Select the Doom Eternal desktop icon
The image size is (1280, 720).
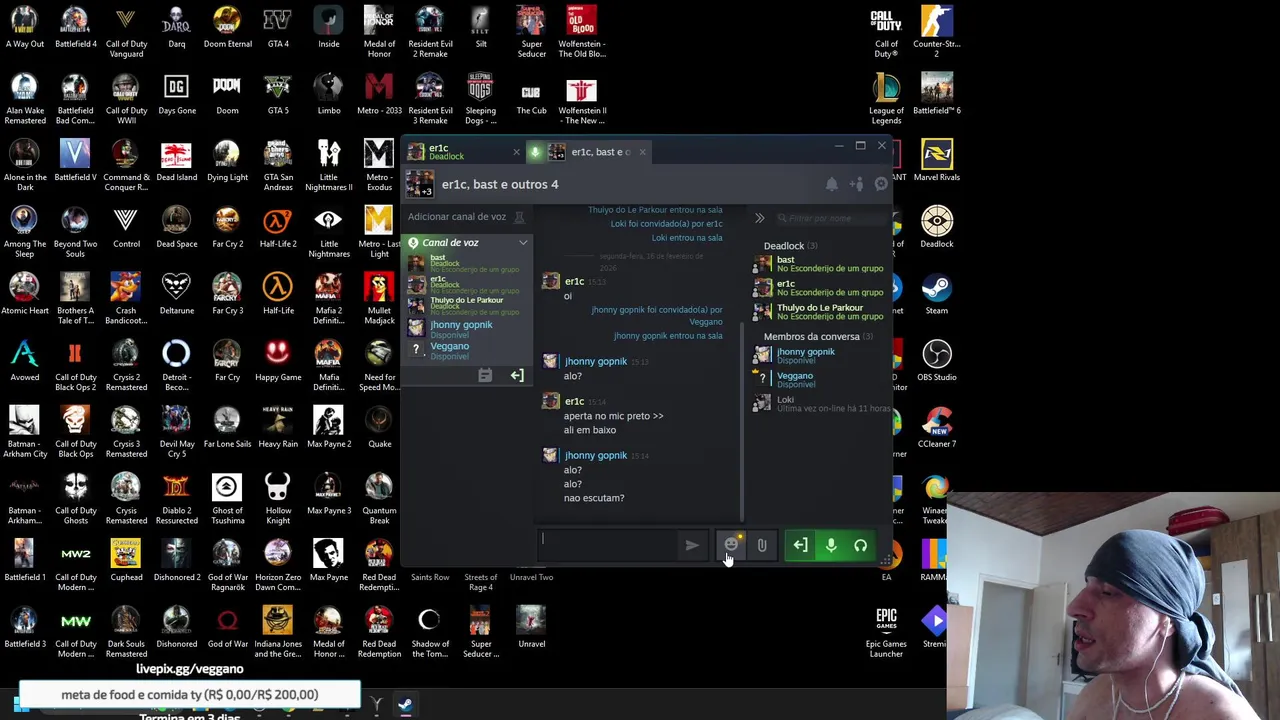[227, 28]
